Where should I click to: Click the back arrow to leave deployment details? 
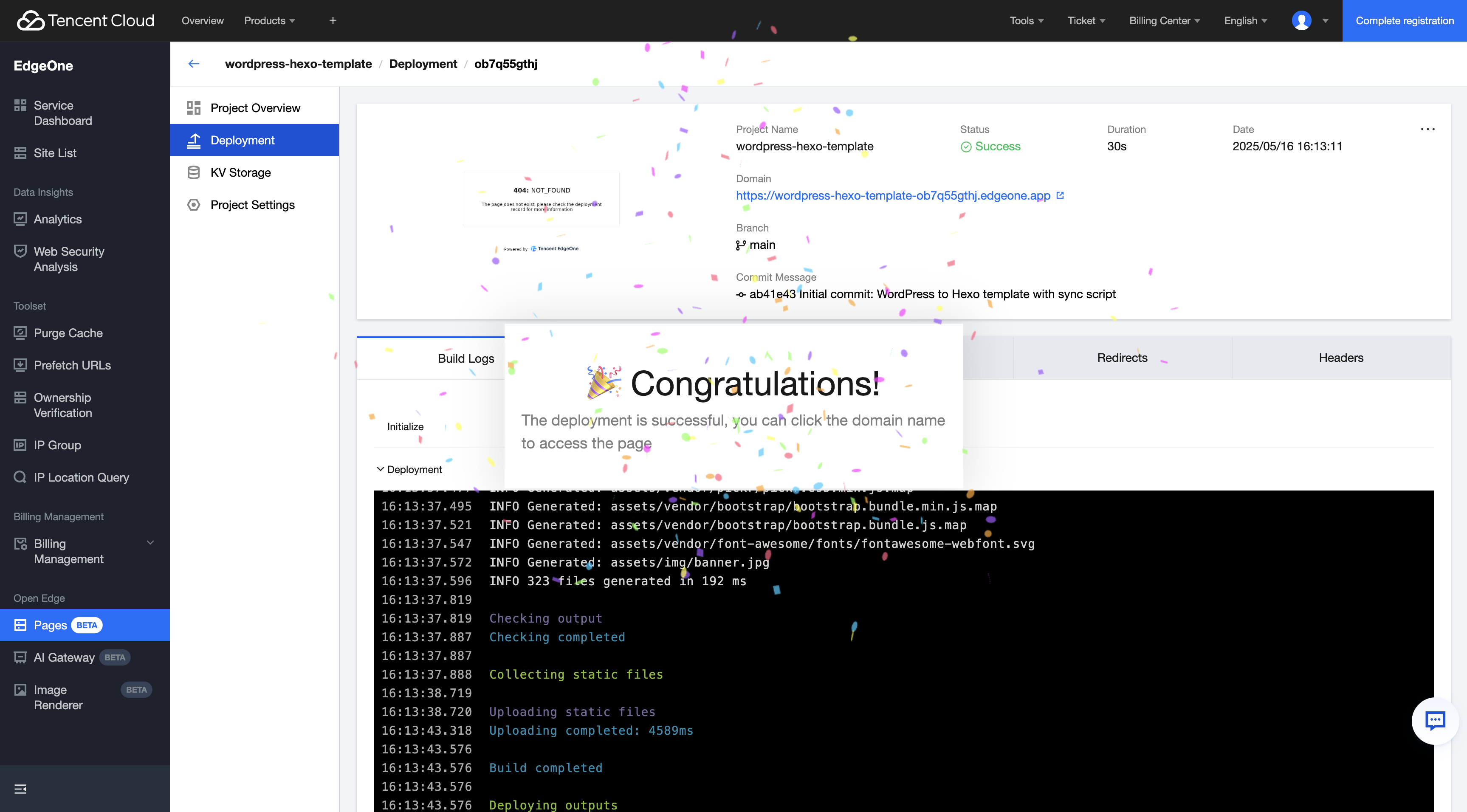point(194,64)
